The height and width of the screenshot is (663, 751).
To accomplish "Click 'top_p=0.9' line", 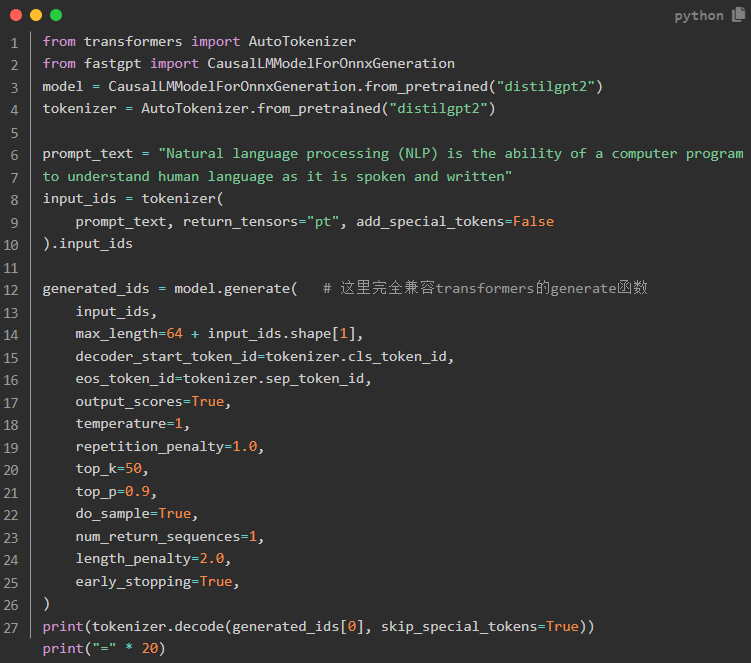I will coord(116,492).
